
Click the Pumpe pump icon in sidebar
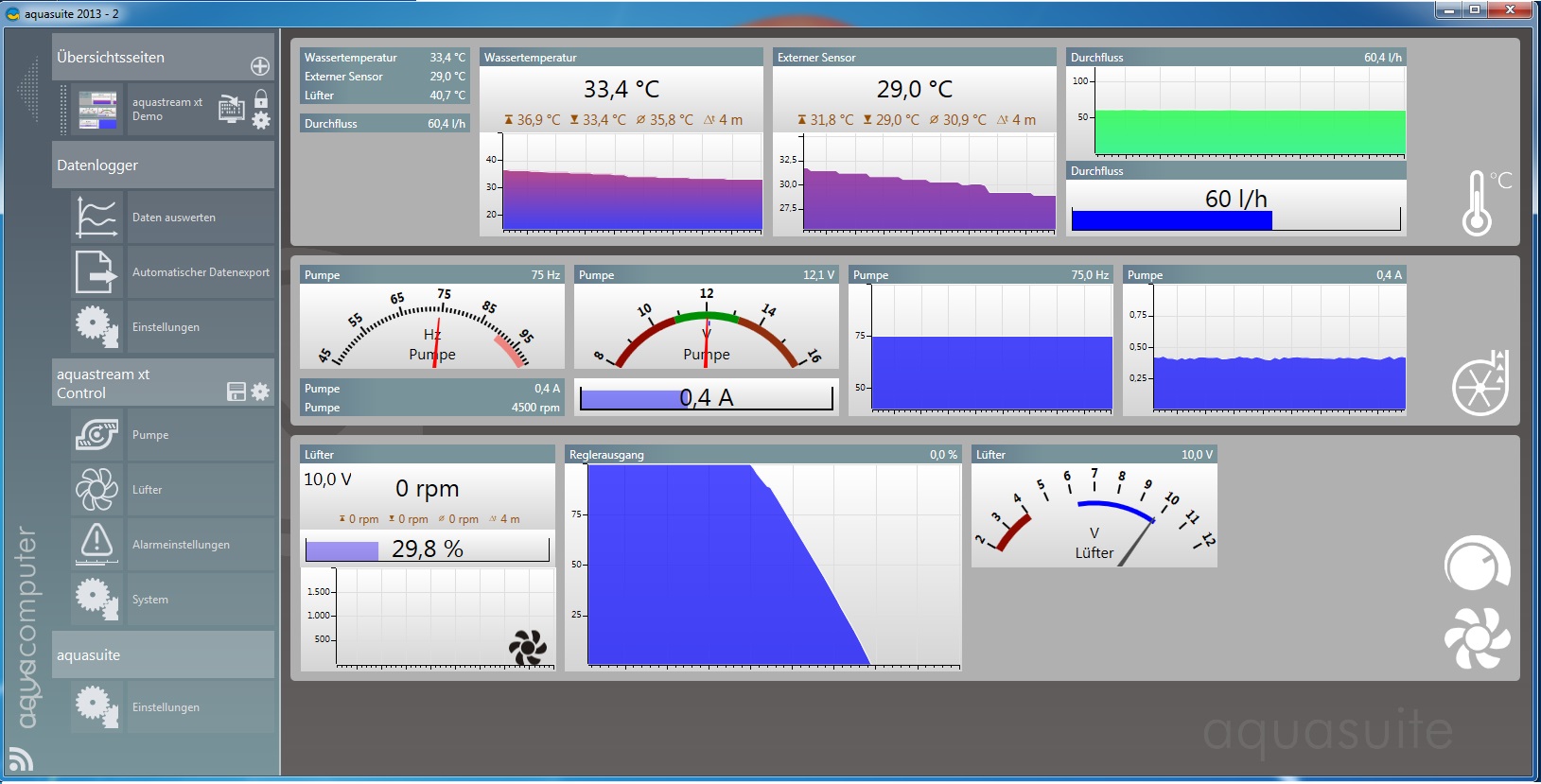point(97,435)
